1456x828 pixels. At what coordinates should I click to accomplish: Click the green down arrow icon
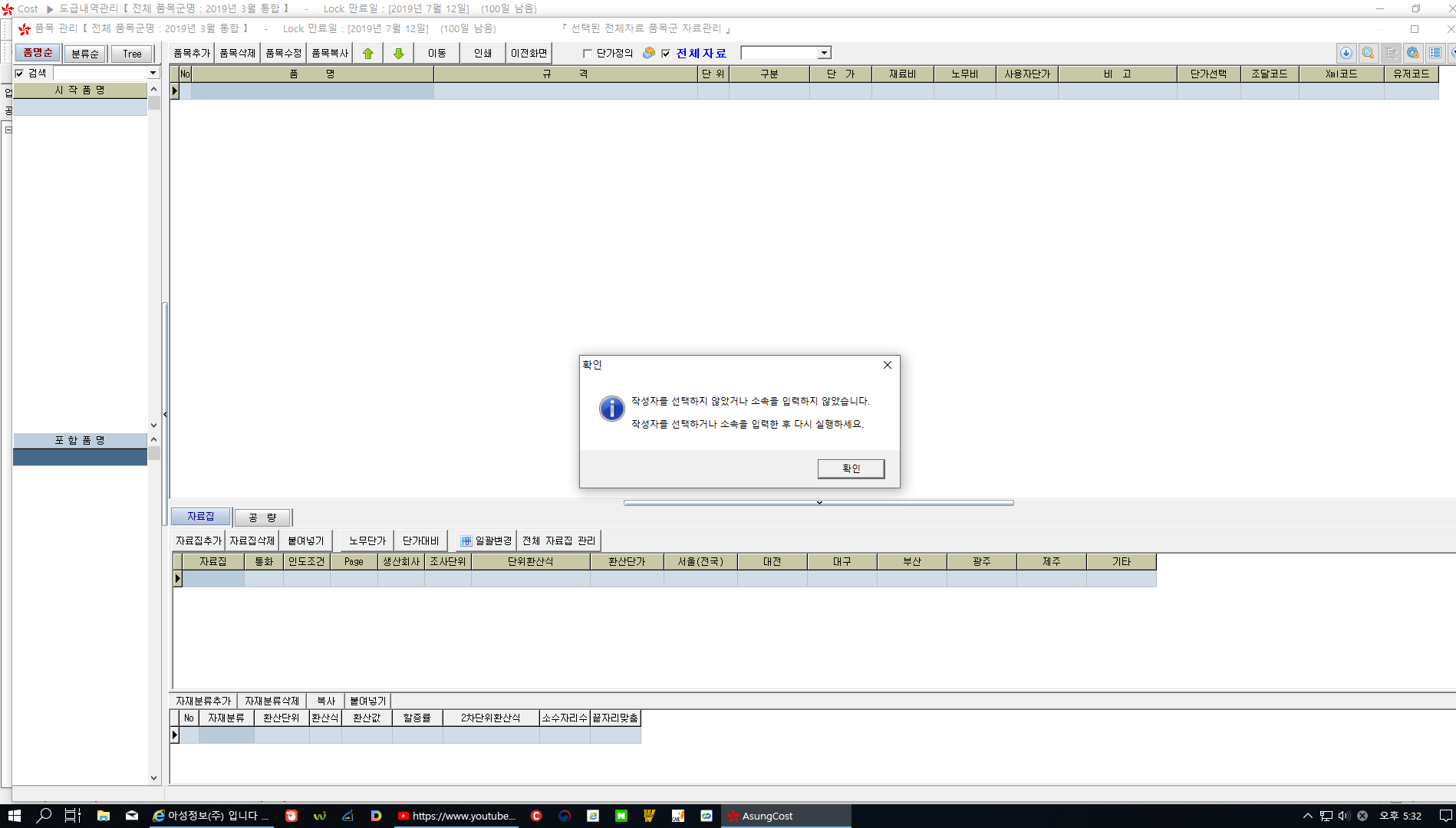point(398,54)
